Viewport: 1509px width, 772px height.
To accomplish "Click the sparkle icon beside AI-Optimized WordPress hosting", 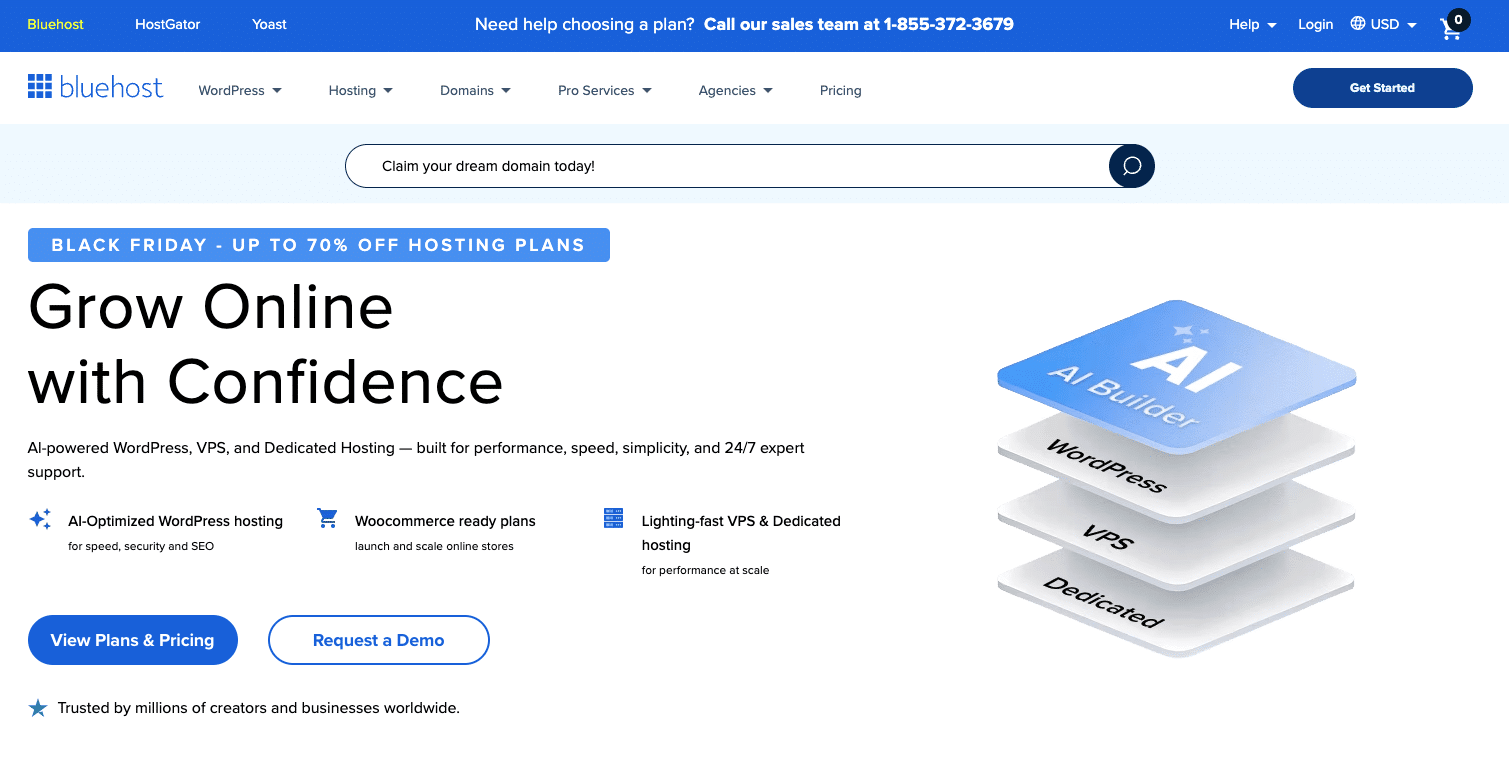I will pyautogui.click(x=40, y=519).
